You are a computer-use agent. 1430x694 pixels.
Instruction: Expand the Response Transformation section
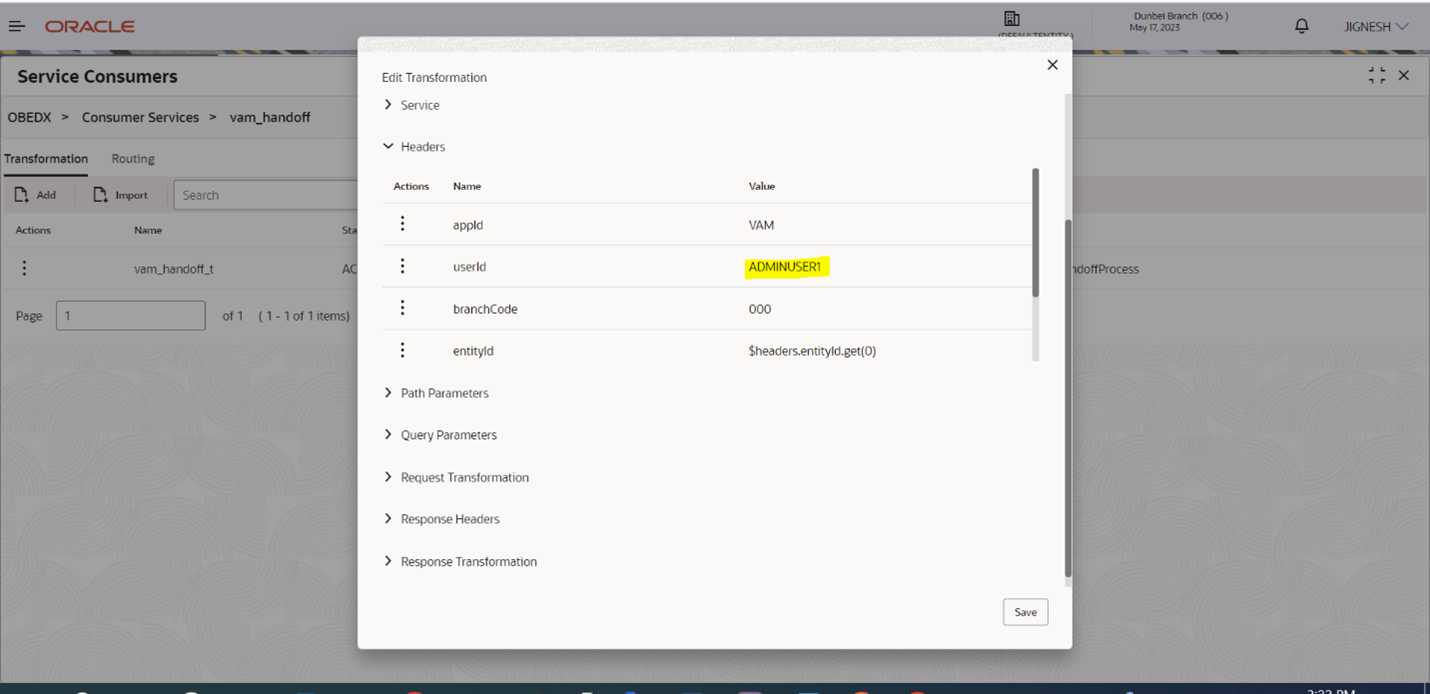(388, 561)
